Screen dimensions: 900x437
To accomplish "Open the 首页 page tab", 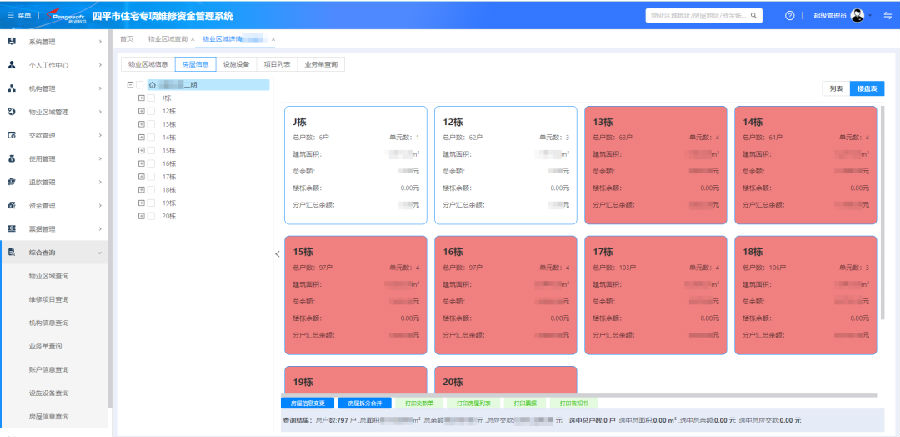I will point(126,38).
